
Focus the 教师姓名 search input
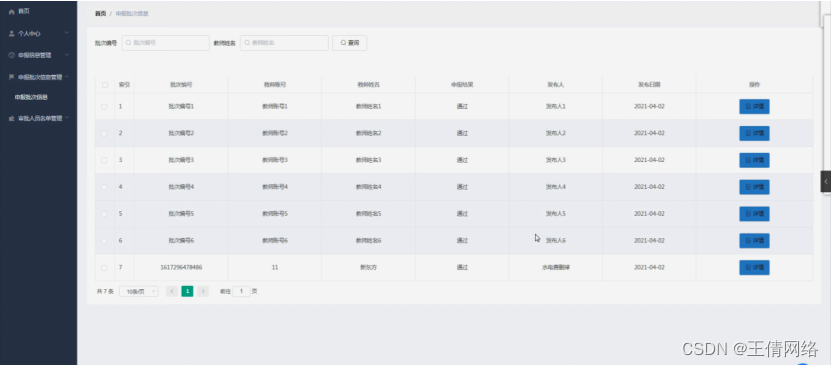click(x=284, y=43)
